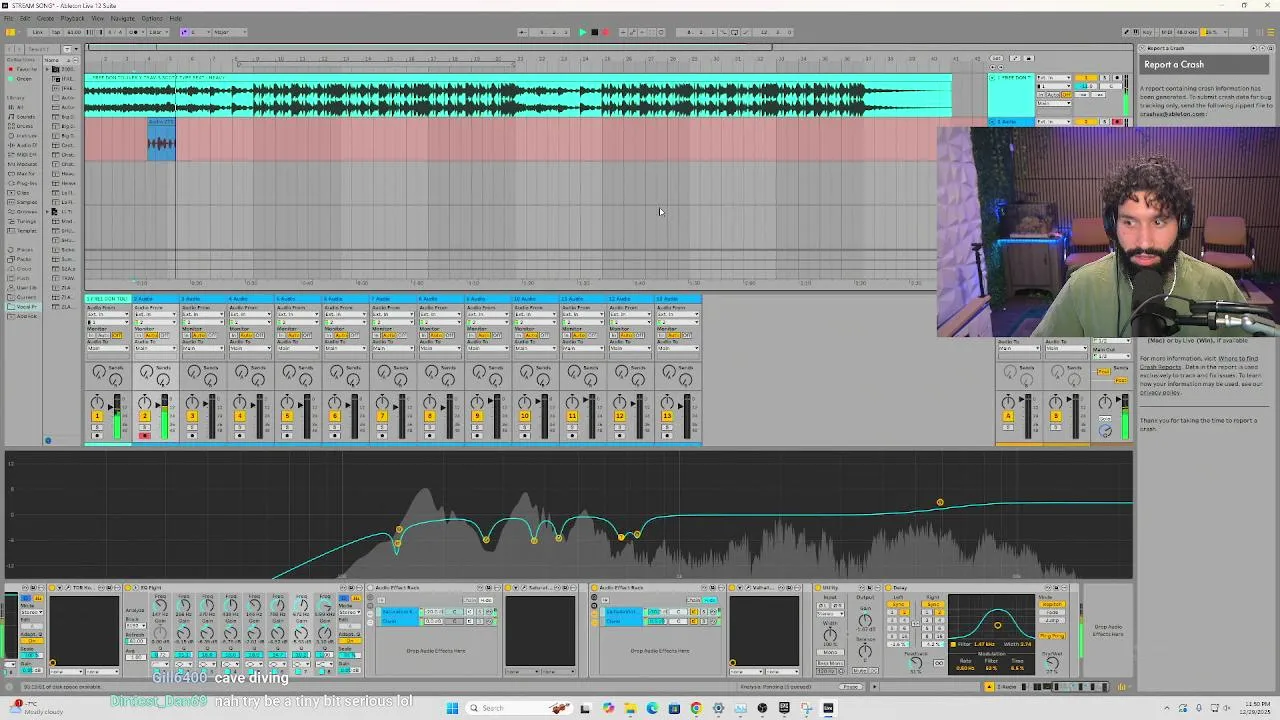Open the Playback menu

tap(72, 18)
